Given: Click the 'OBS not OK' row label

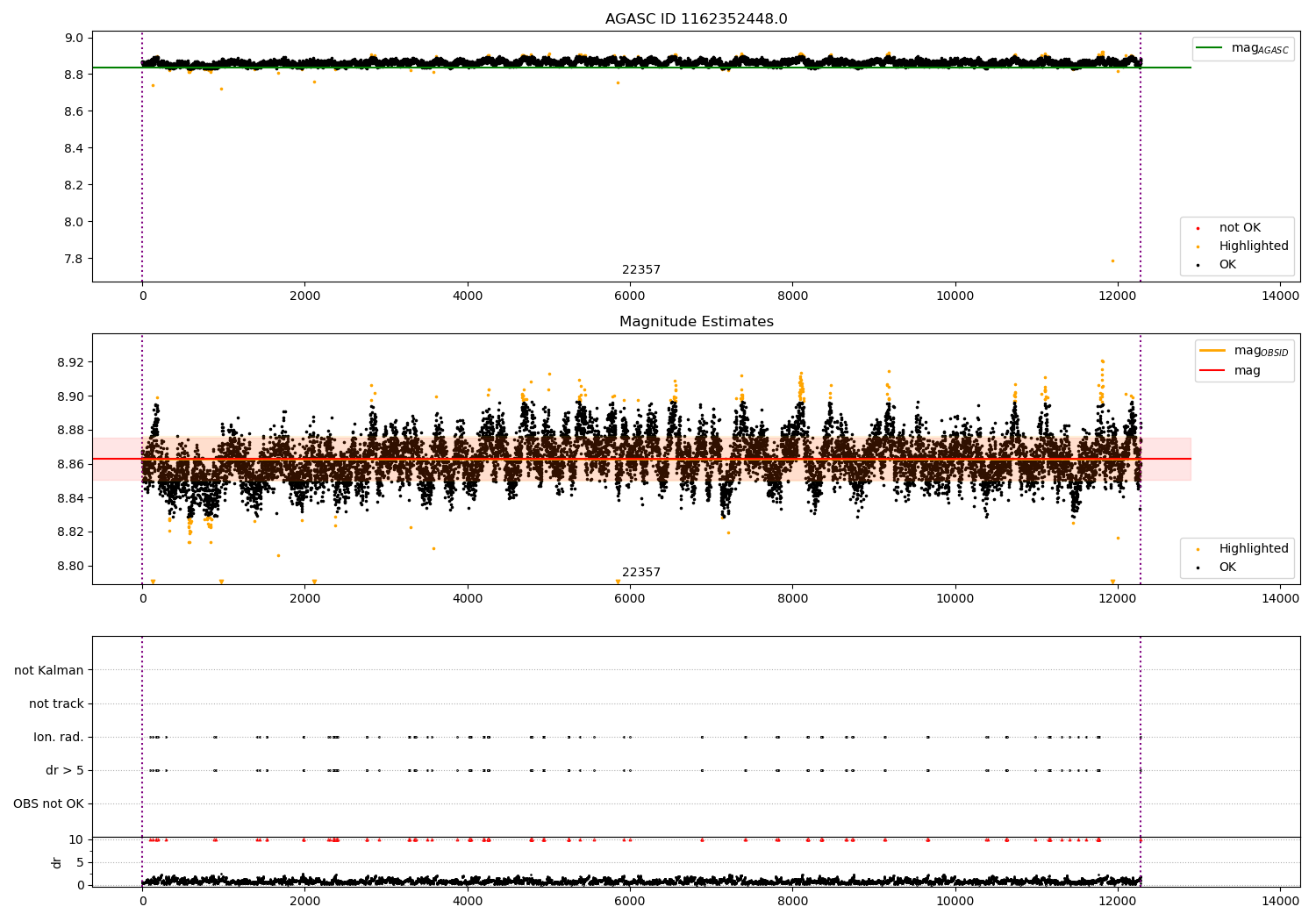Looking at the screenshot, I should [x=48, y=803].
